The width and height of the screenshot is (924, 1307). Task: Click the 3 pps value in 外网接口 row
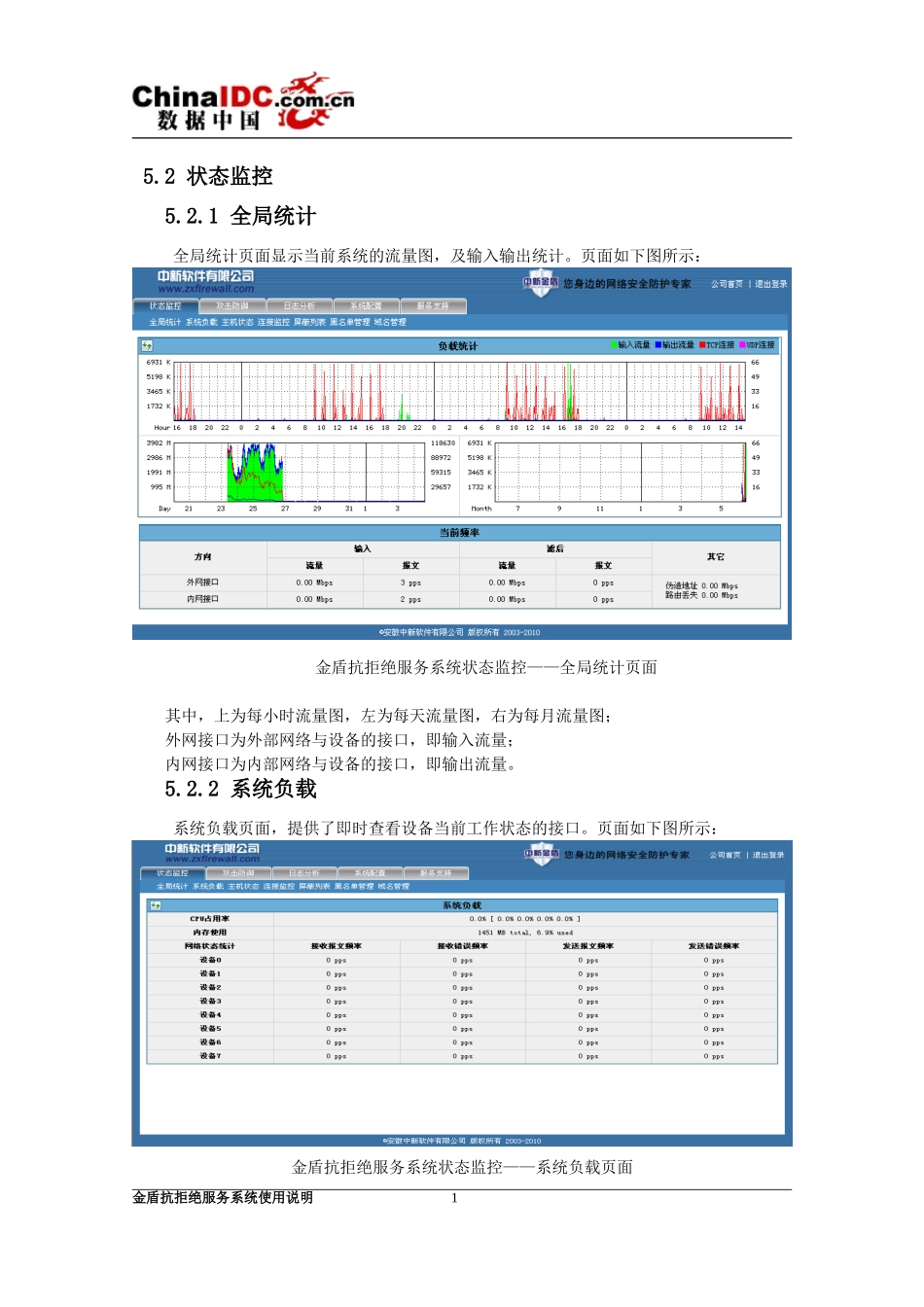(x=410, y=583)
